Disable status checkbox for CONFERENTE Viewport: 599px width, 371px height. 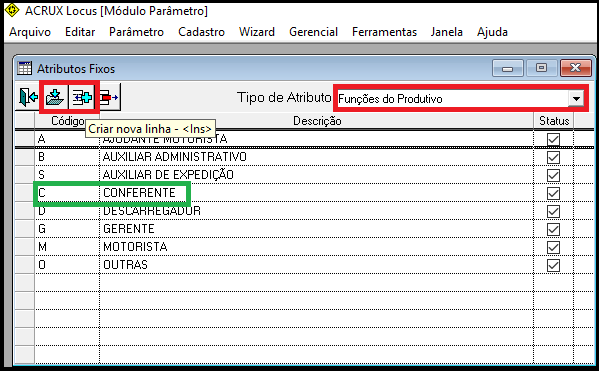553,193
